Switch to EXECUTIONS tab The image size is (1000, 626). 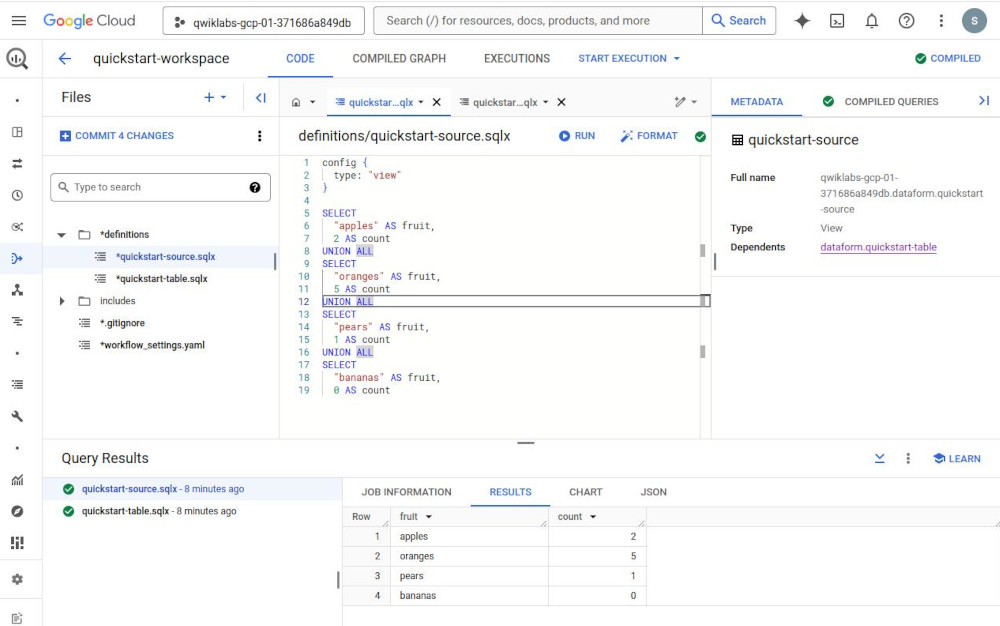[517, 59]
